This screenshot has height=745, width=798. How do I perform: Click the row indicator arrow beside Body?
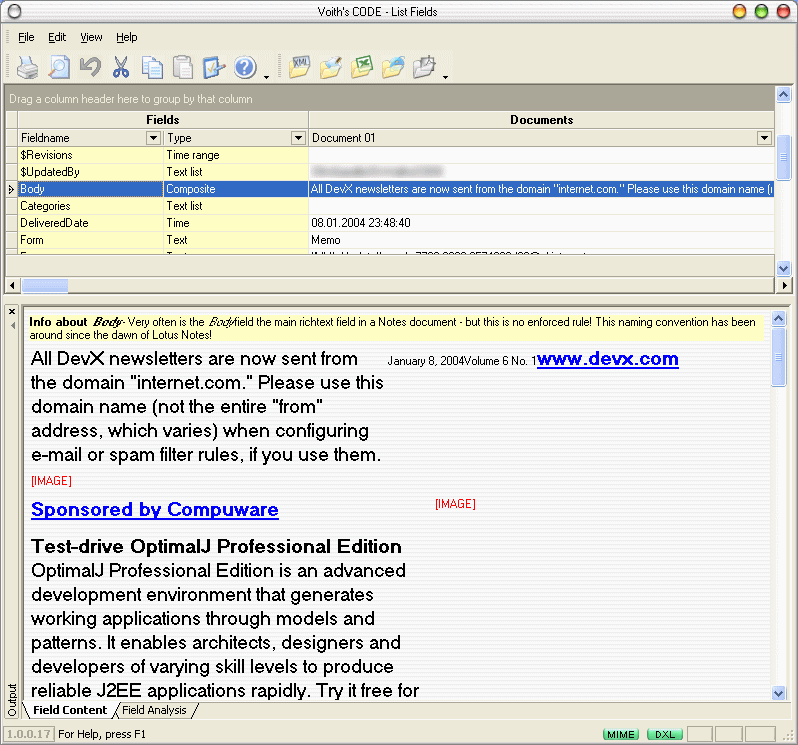11,189
